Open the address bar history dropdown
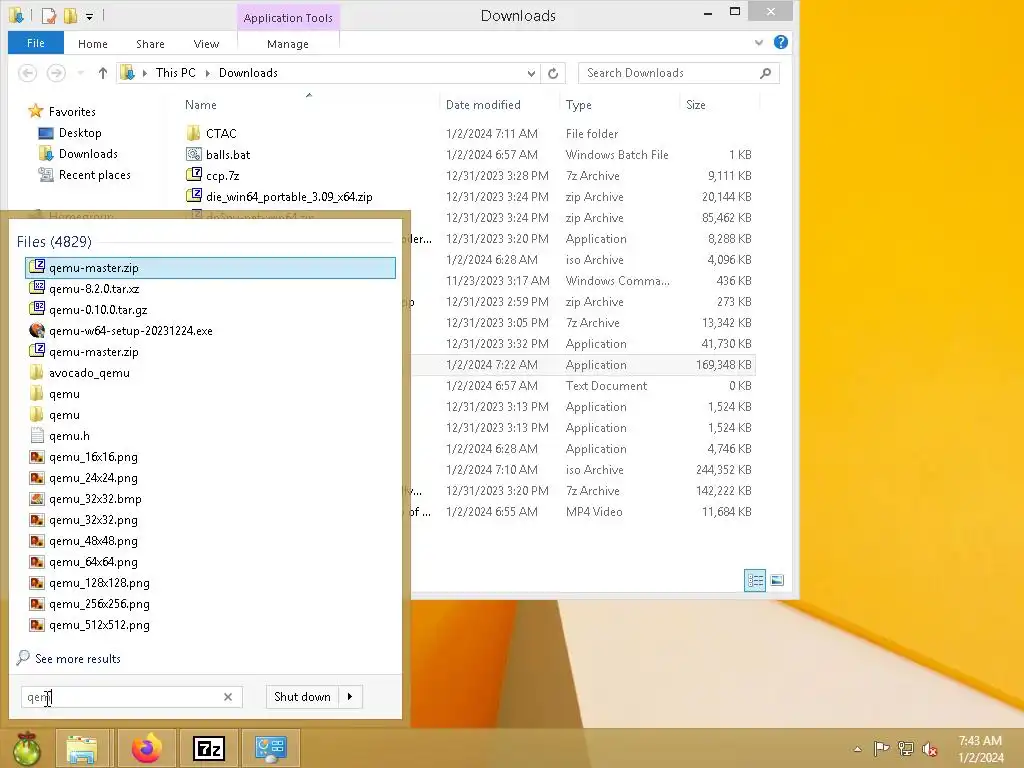Viewport: 1024px width, 768px height. click(532, 73)
